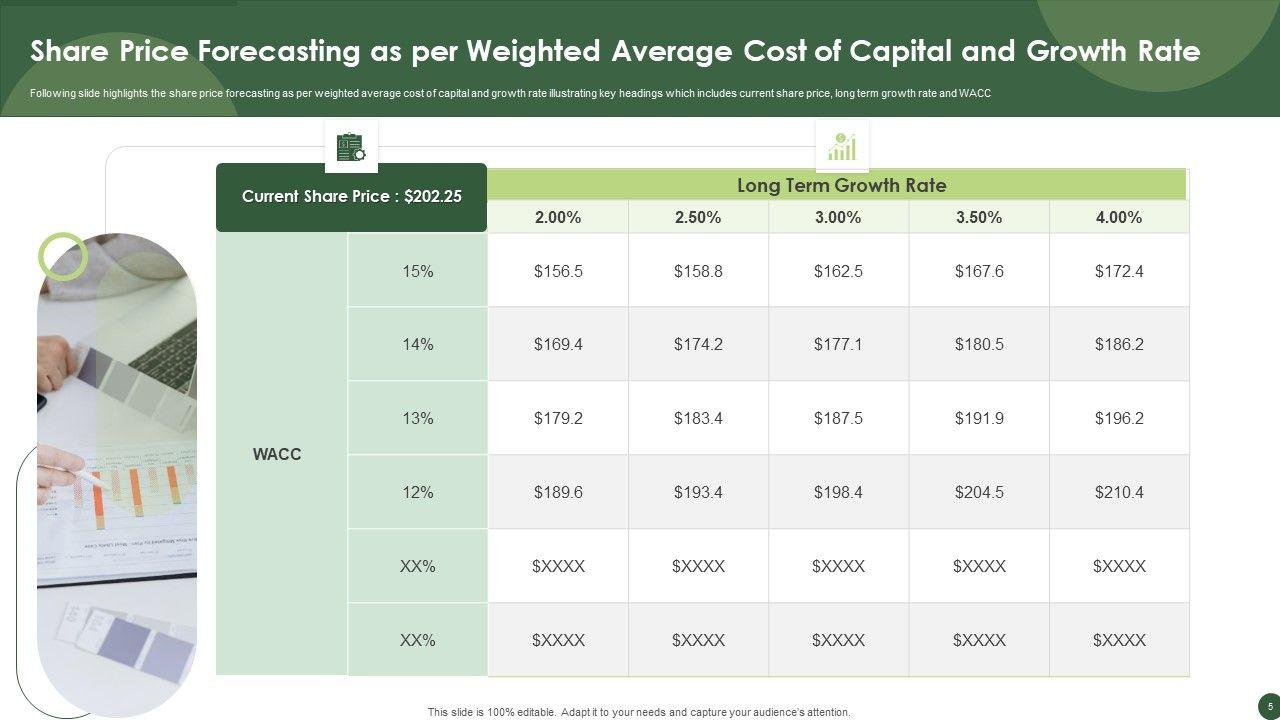This screenshot has width=1280, height=720.
Task: Select the 12% WACC row header
Action: [x=417, y=492]
